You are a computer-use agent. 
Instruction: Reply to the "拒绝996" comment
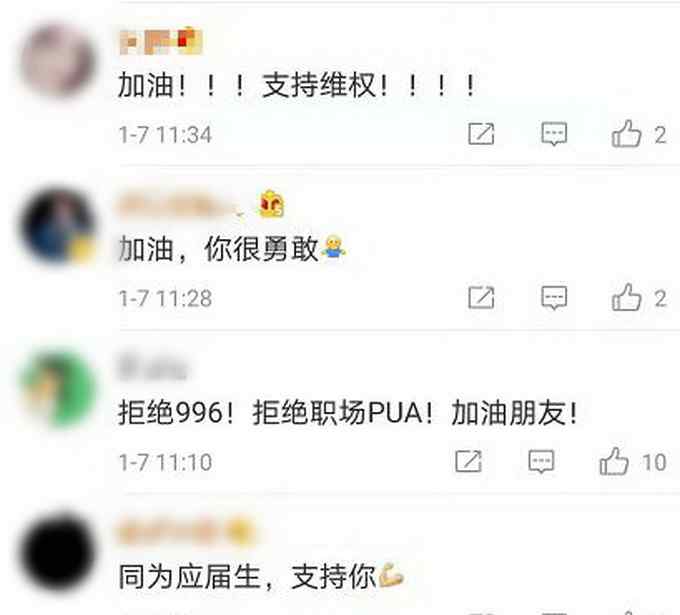click(541, 461)
